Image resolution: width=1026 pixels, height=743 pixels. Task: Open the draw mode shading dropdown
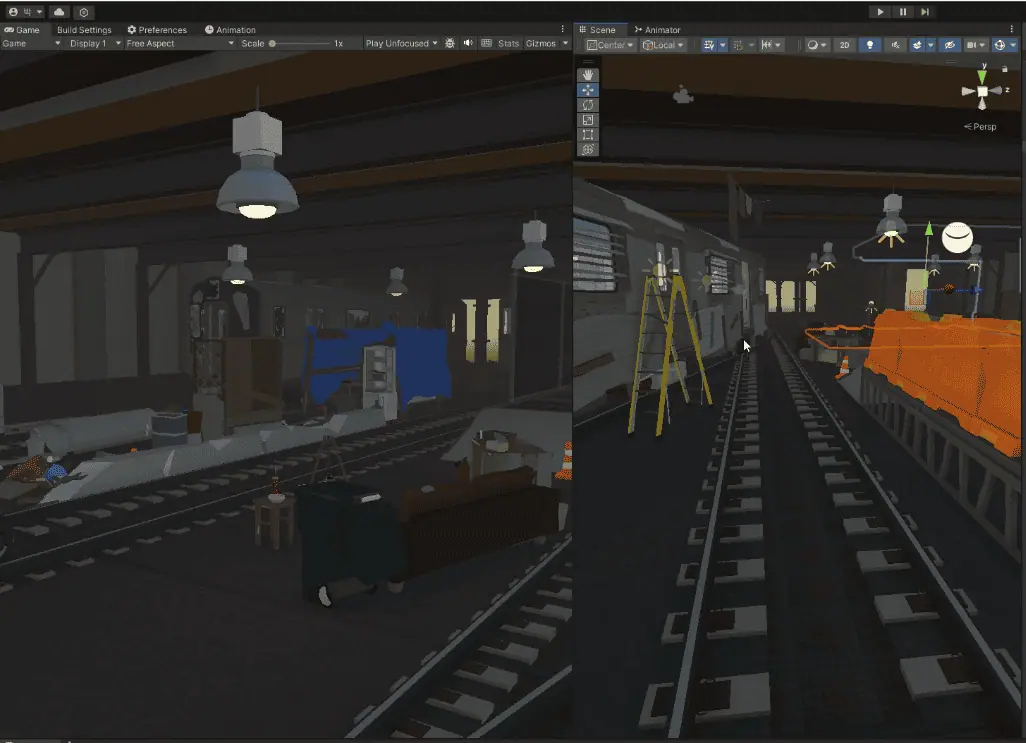click(817, 45)
